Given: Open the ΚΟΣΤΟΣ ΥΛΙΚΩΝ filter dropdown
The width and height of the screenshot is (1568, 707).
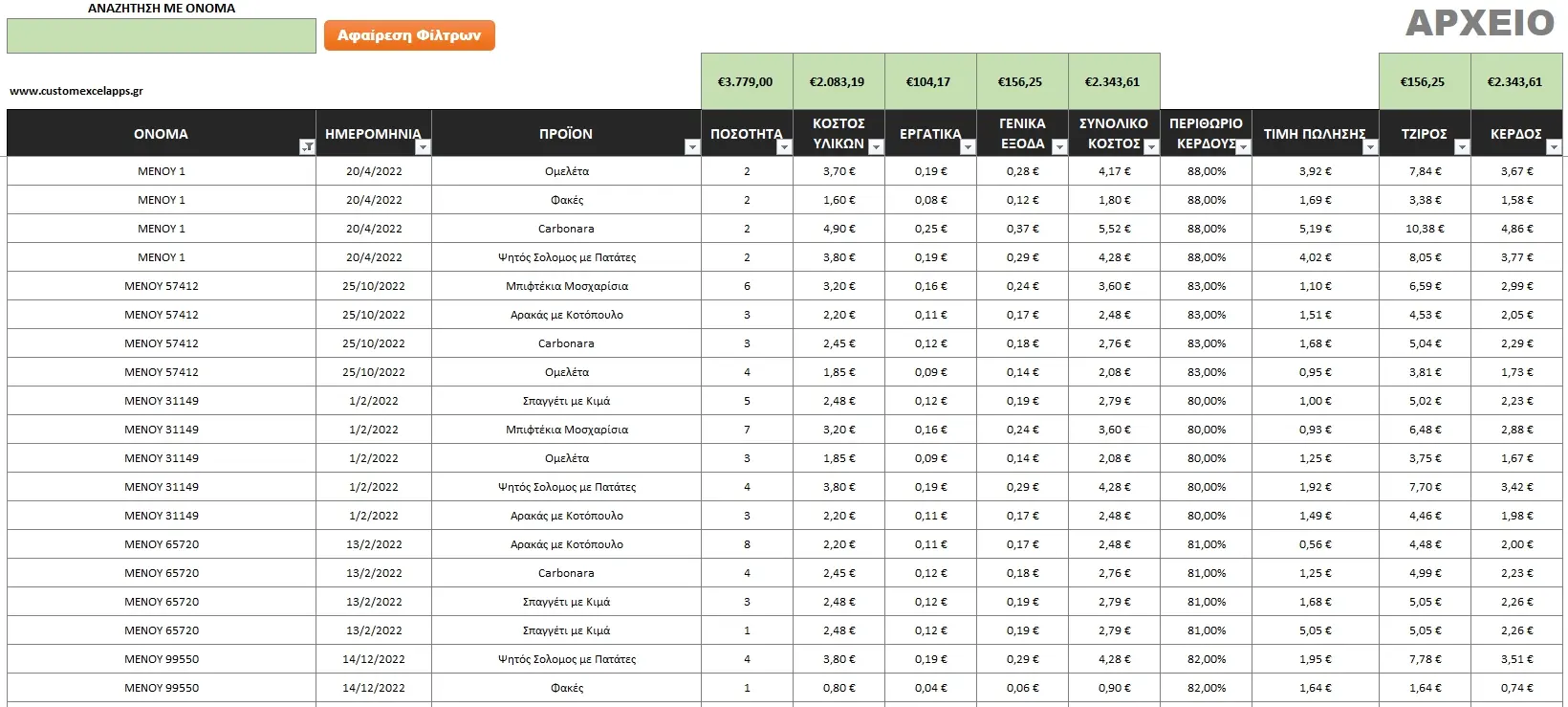Looking at the screenshot, I should point(876,146).
